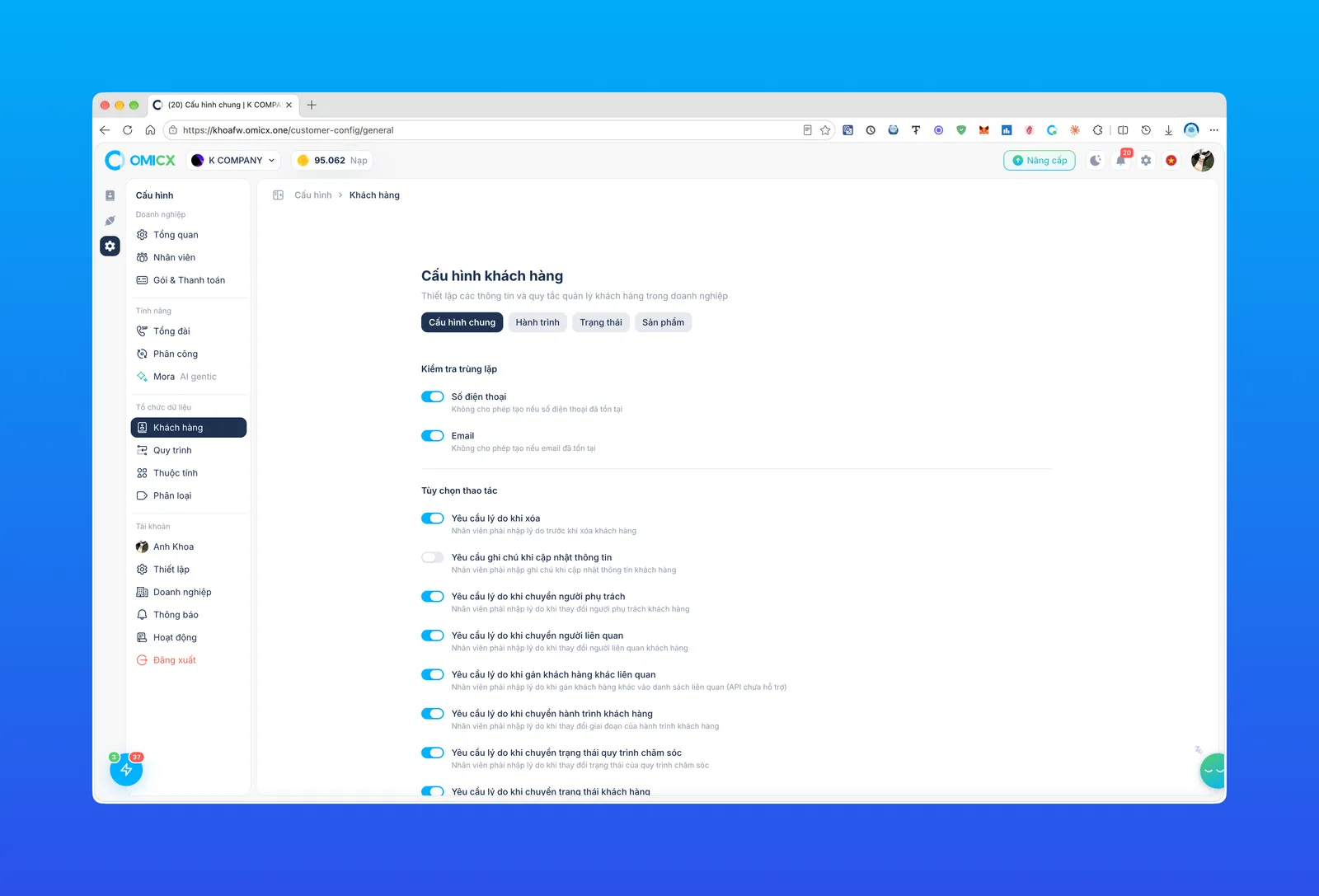This screenshot has height=896, width=1319.
Task: Open the chat assistant bubble at right edge
Action: (x=1213, y=771)
